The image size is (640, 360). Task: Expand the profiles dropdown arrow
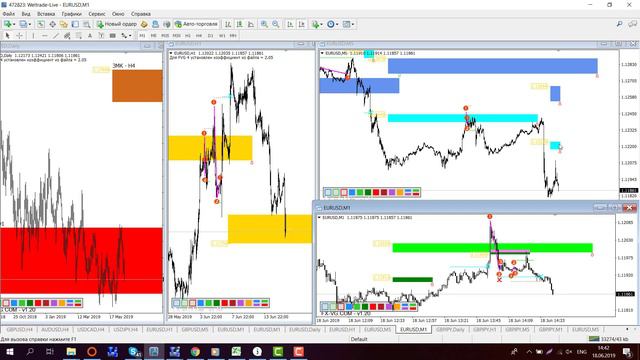coord(29,24)
